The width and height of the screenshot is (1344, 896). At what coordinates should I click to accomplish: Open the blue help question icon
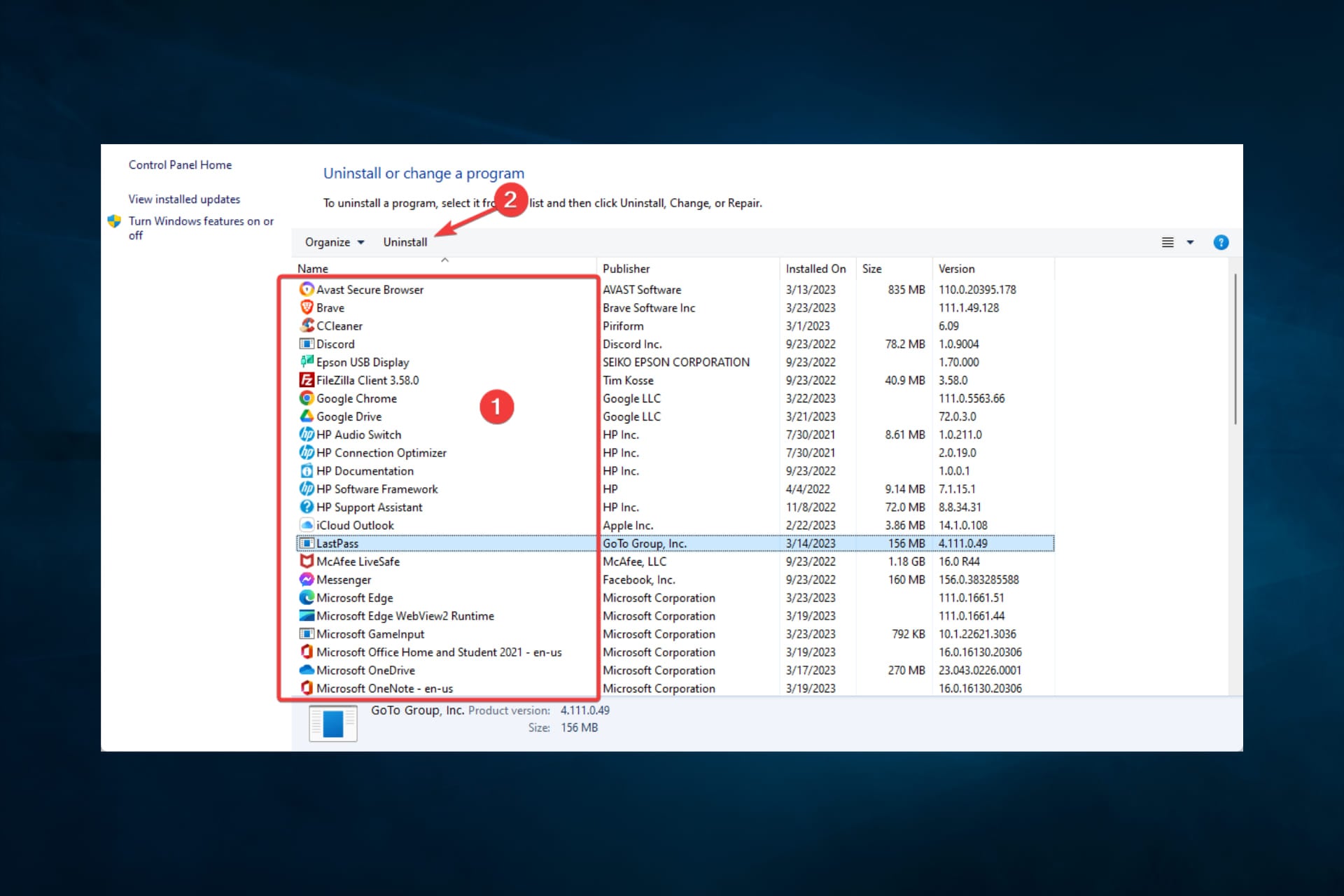[x=1221, y=242]
